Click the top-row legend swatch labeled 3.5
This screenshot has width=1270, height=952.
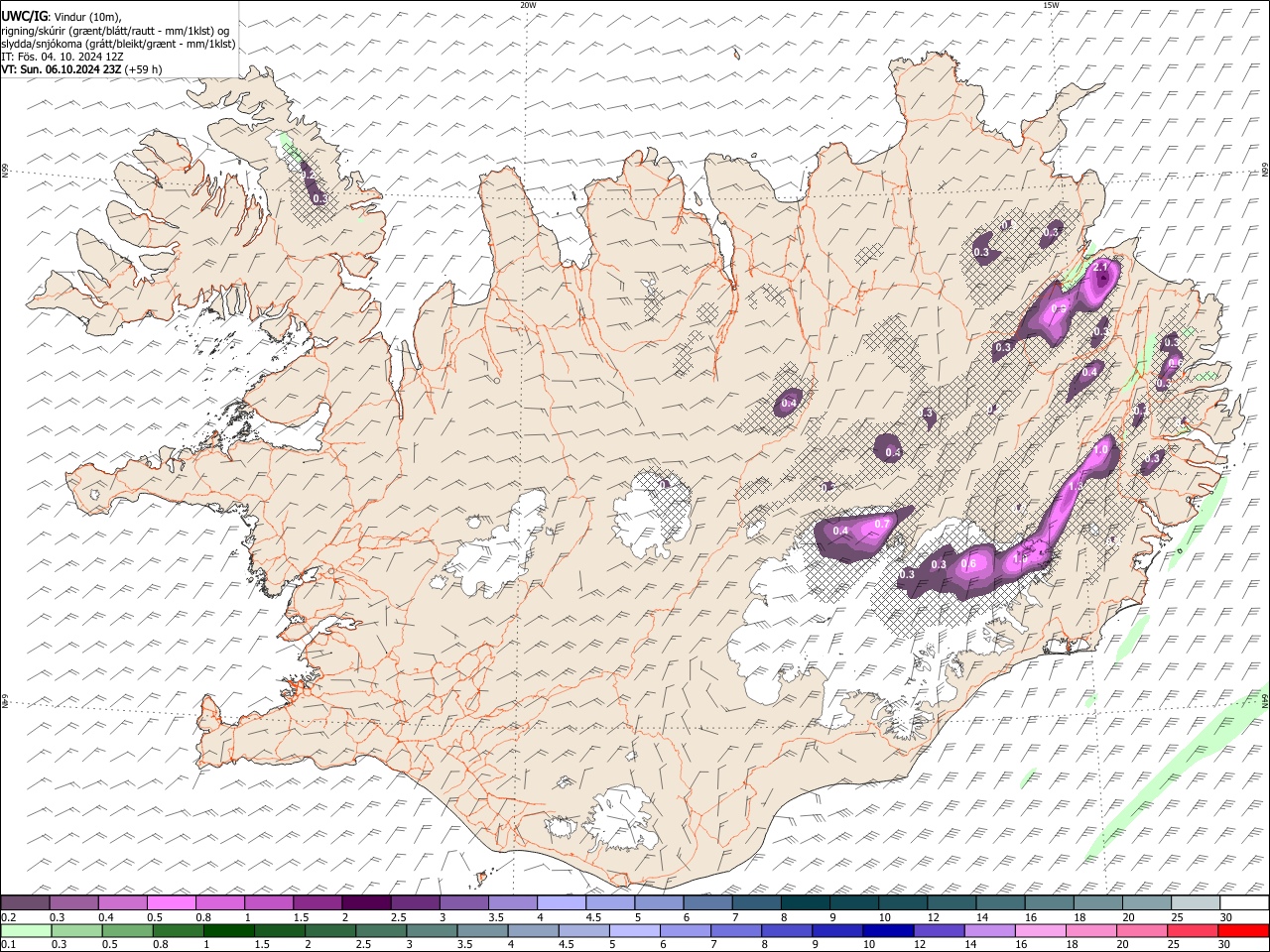[512, 902]
